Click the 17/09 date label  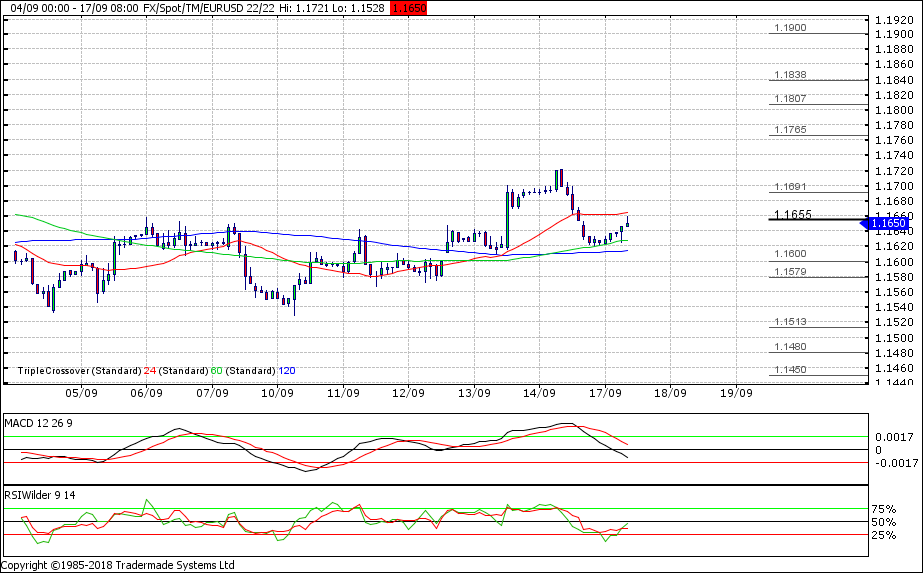click(605, 393)
